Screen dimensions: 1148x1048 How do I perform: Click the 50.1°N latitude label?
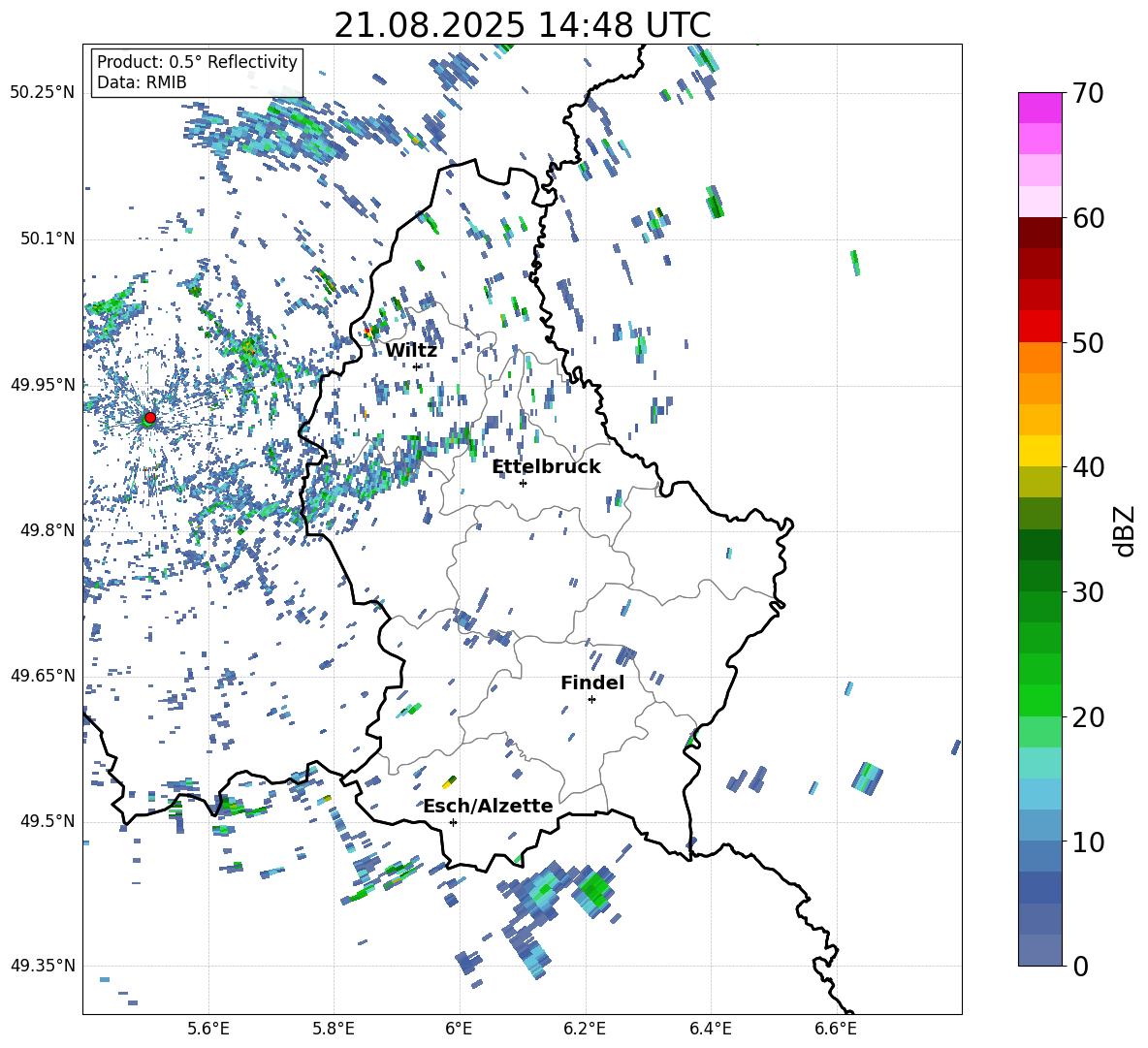(x=47, y=239)
